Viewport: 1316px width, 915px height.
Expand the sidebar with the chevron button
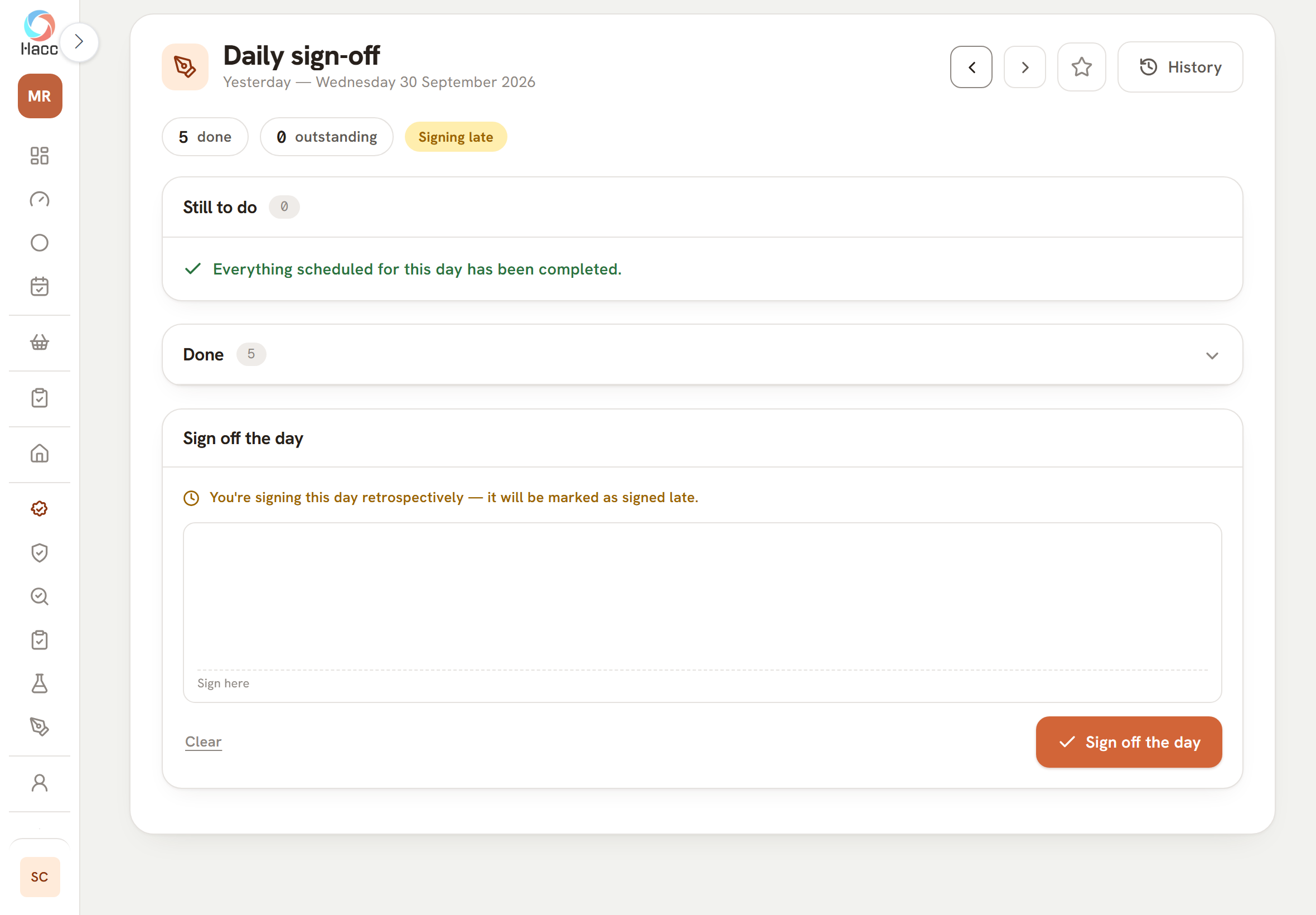pyautogui.click(x=79, y=42)
